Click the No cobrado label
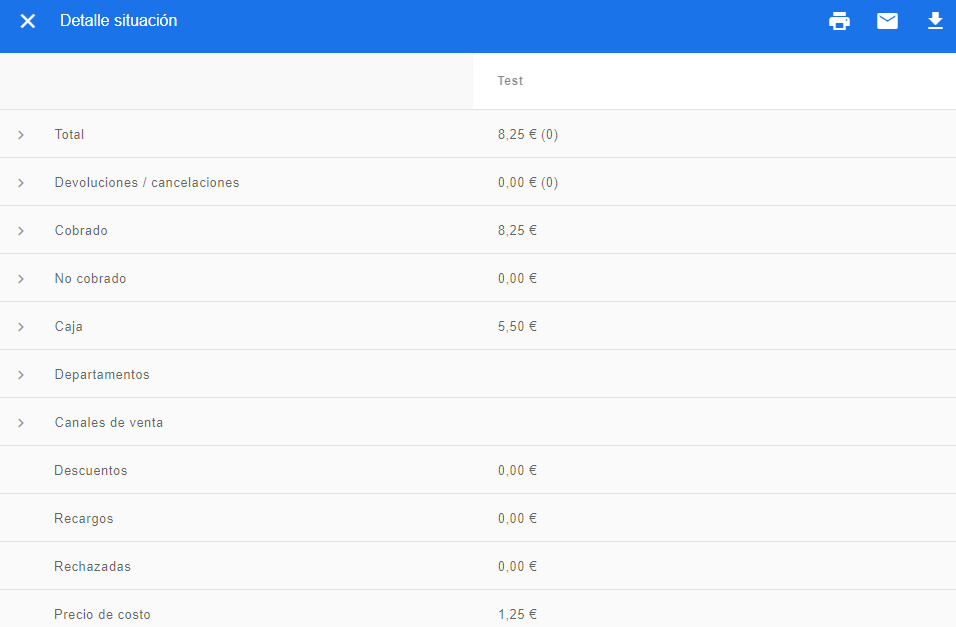 tap(90, 278)
